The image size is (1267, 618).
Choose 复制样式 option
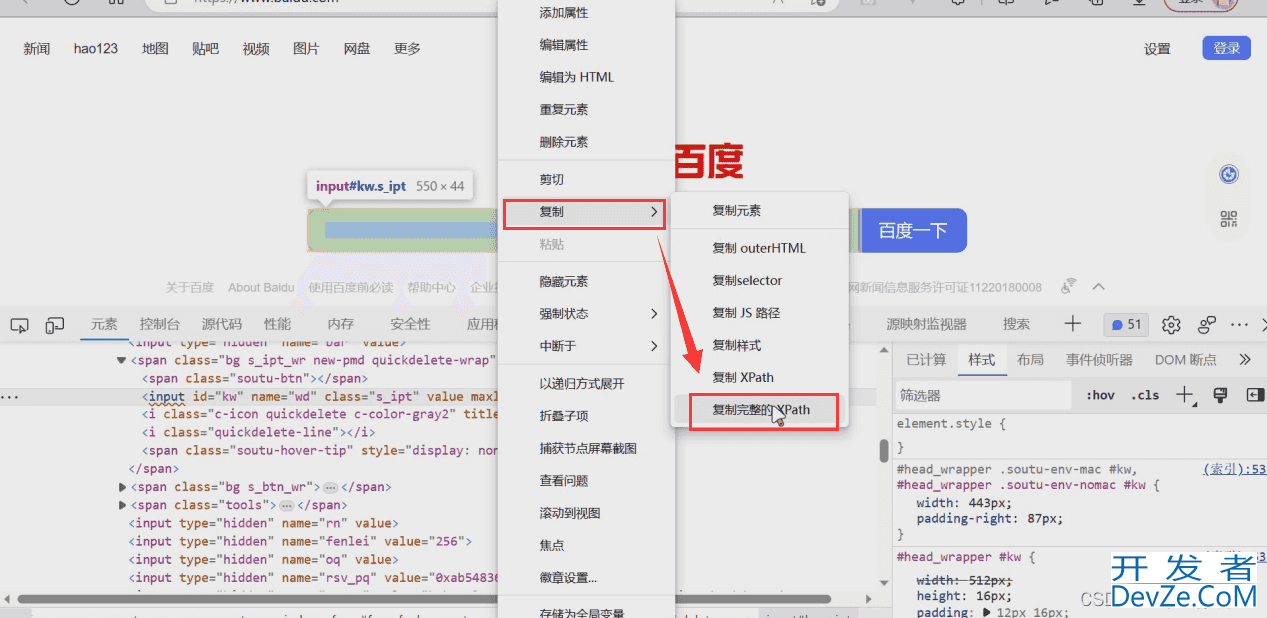pyautogui.click(x=759, y=345)
